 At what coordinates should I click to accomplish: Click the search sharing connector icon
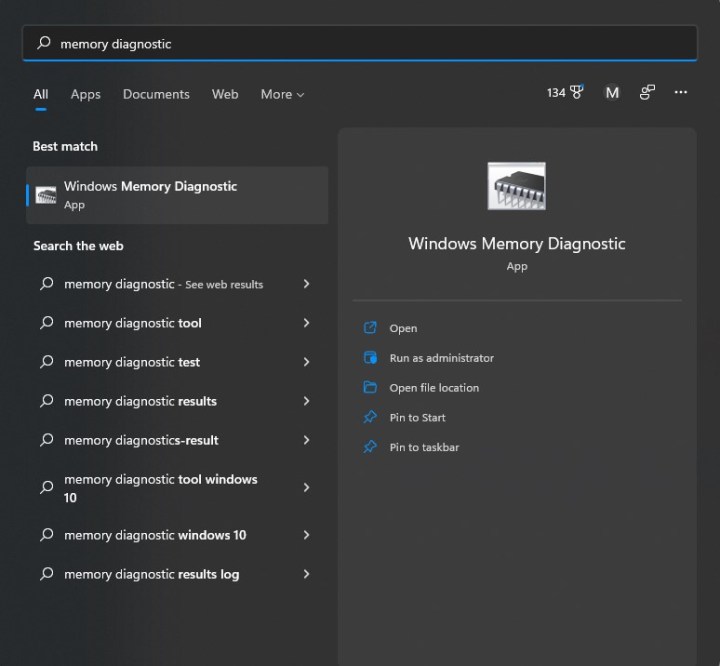[647, 93]
